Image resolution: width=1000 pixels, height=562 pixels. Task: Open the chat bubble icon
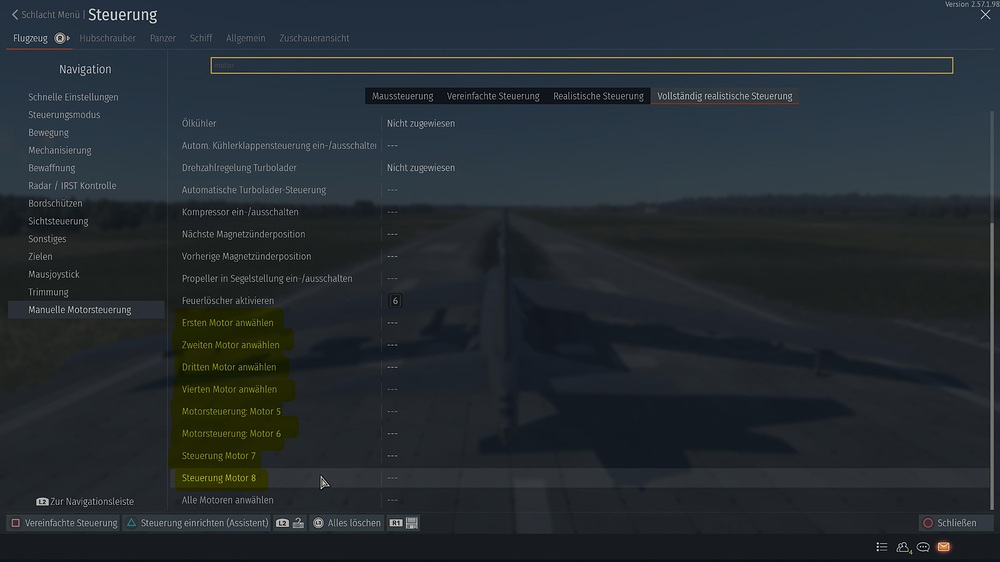[923, 547]
